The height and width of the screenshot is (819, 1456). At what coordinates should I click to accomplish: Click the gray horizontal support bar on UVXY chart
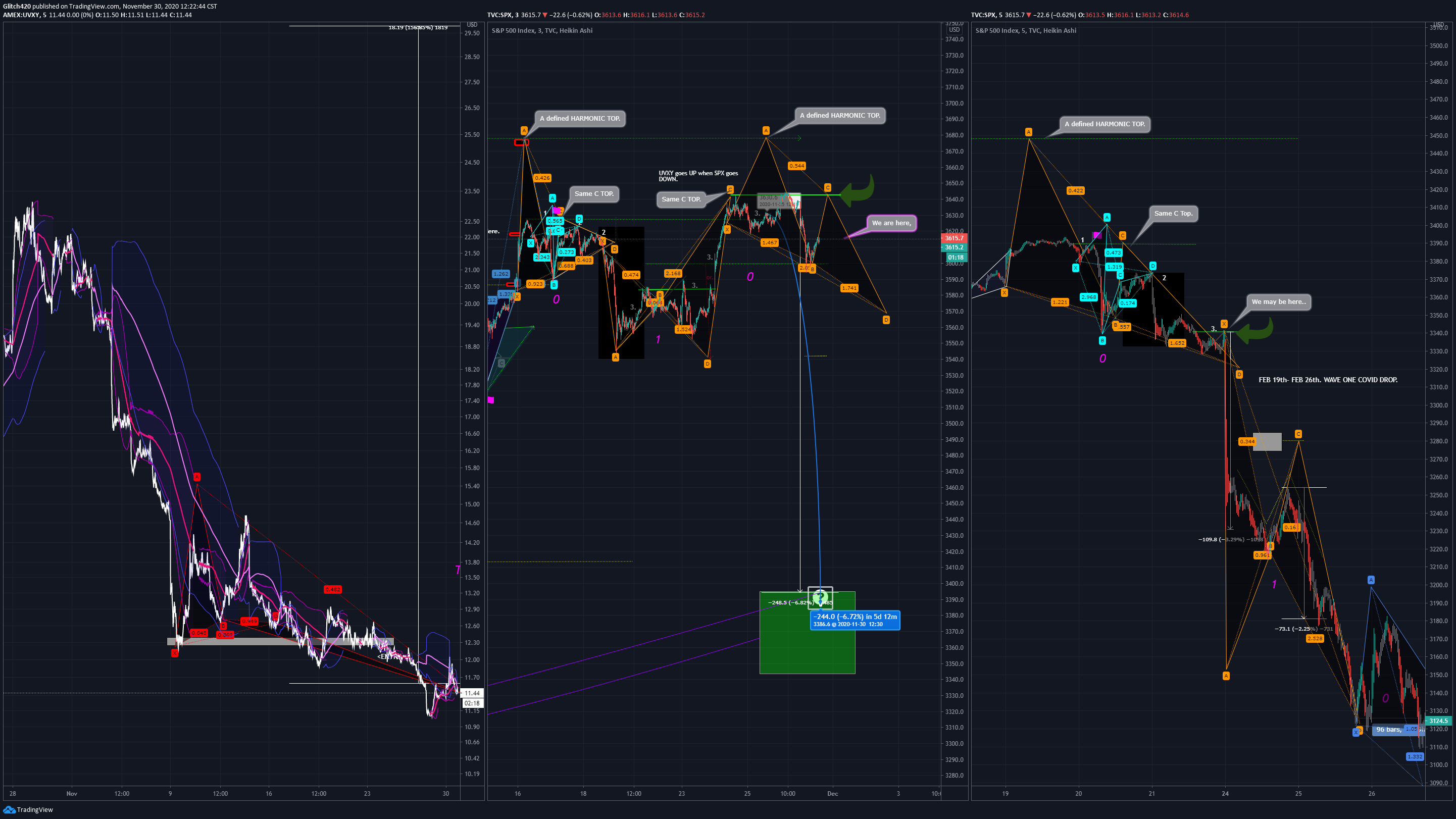pyautogui.click(x=280, y=642)
